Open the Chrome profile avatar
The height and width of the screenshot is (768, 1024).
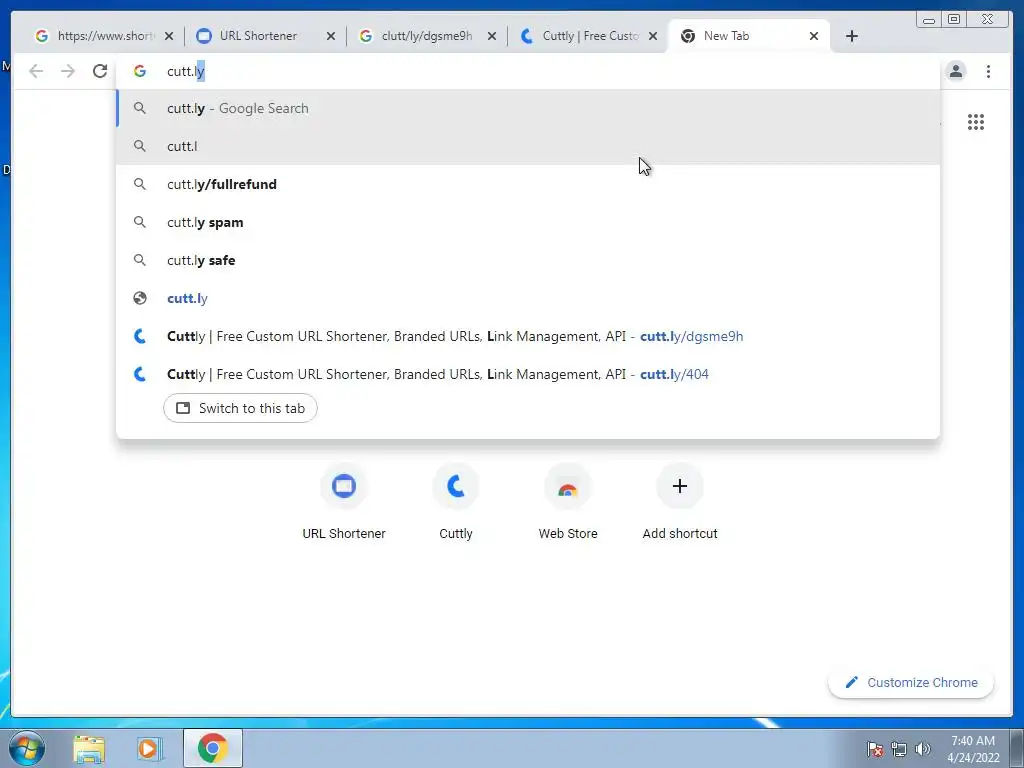click(956, 71)
